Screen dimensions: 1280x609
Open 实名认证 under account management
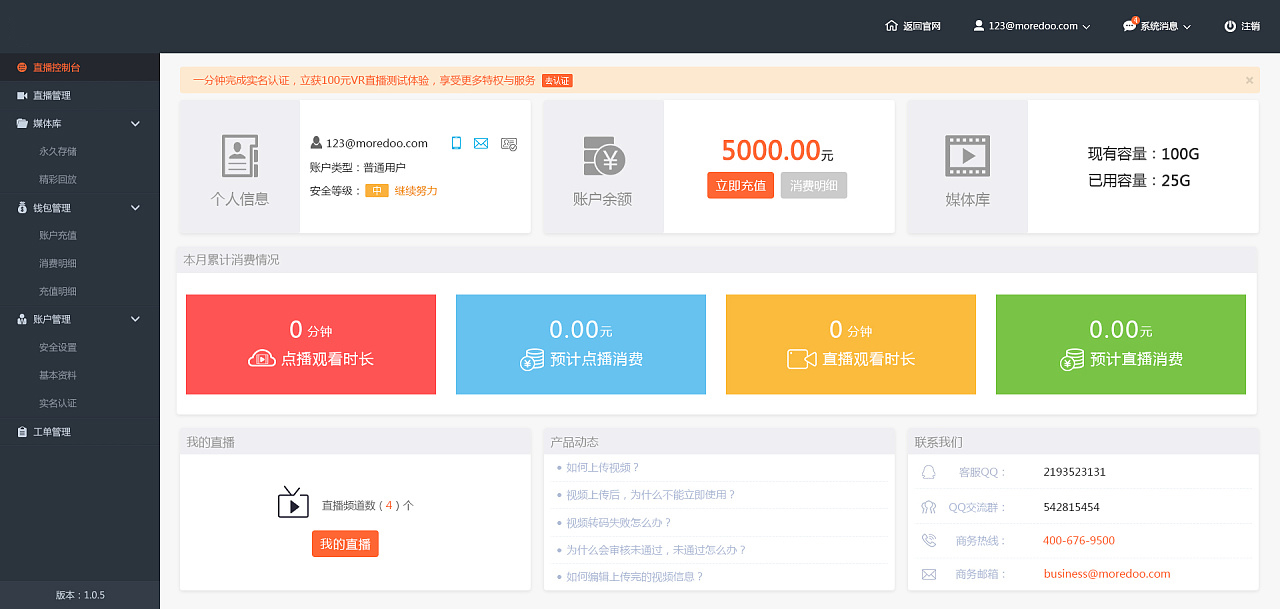58,403
